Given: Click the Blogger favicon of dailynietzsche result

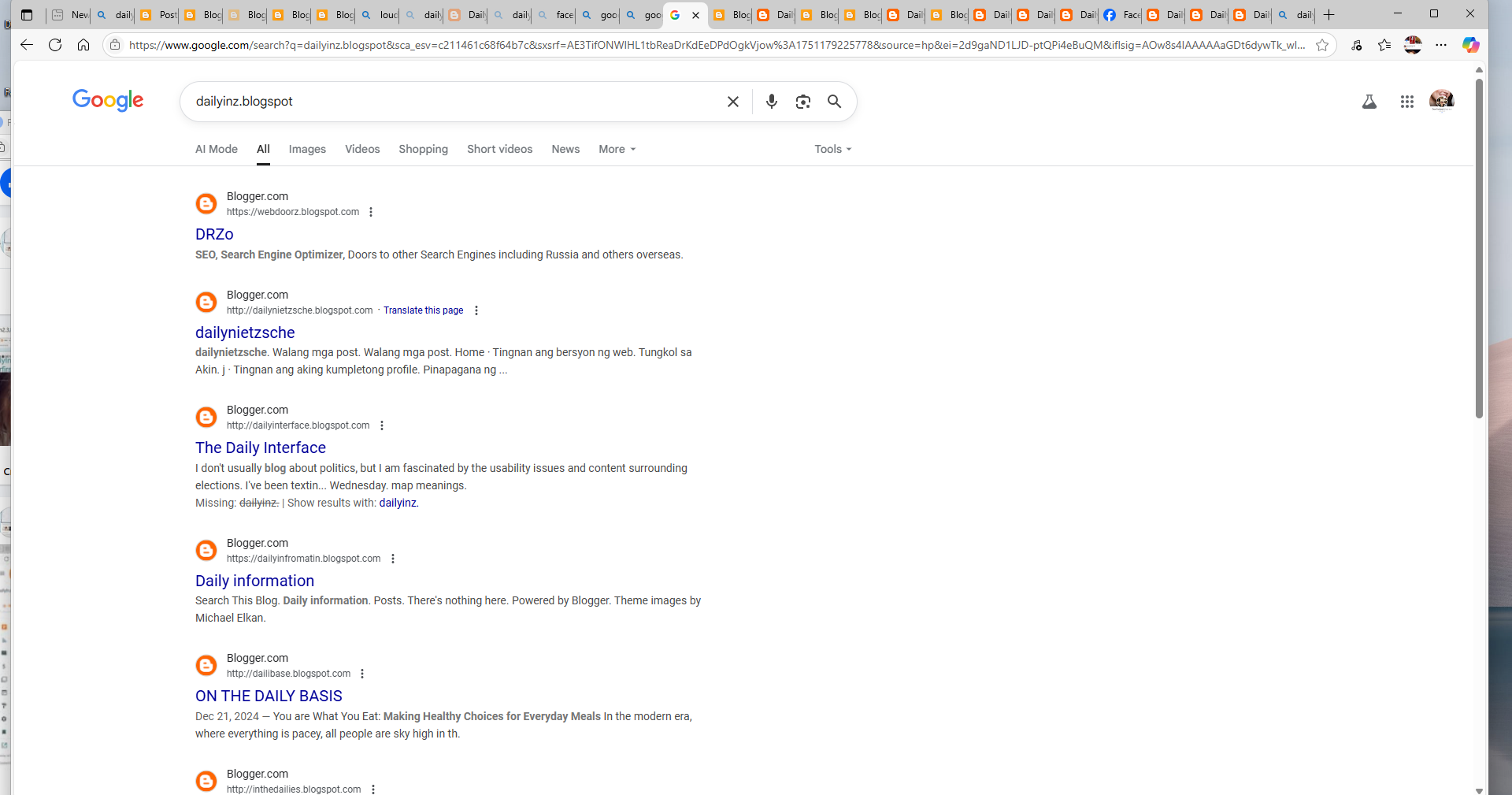Looking at the screenshot, I should [x=206, y=302].
